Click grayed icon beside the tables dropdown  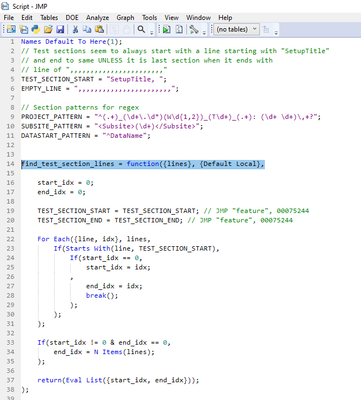click(x=266, y=29)
